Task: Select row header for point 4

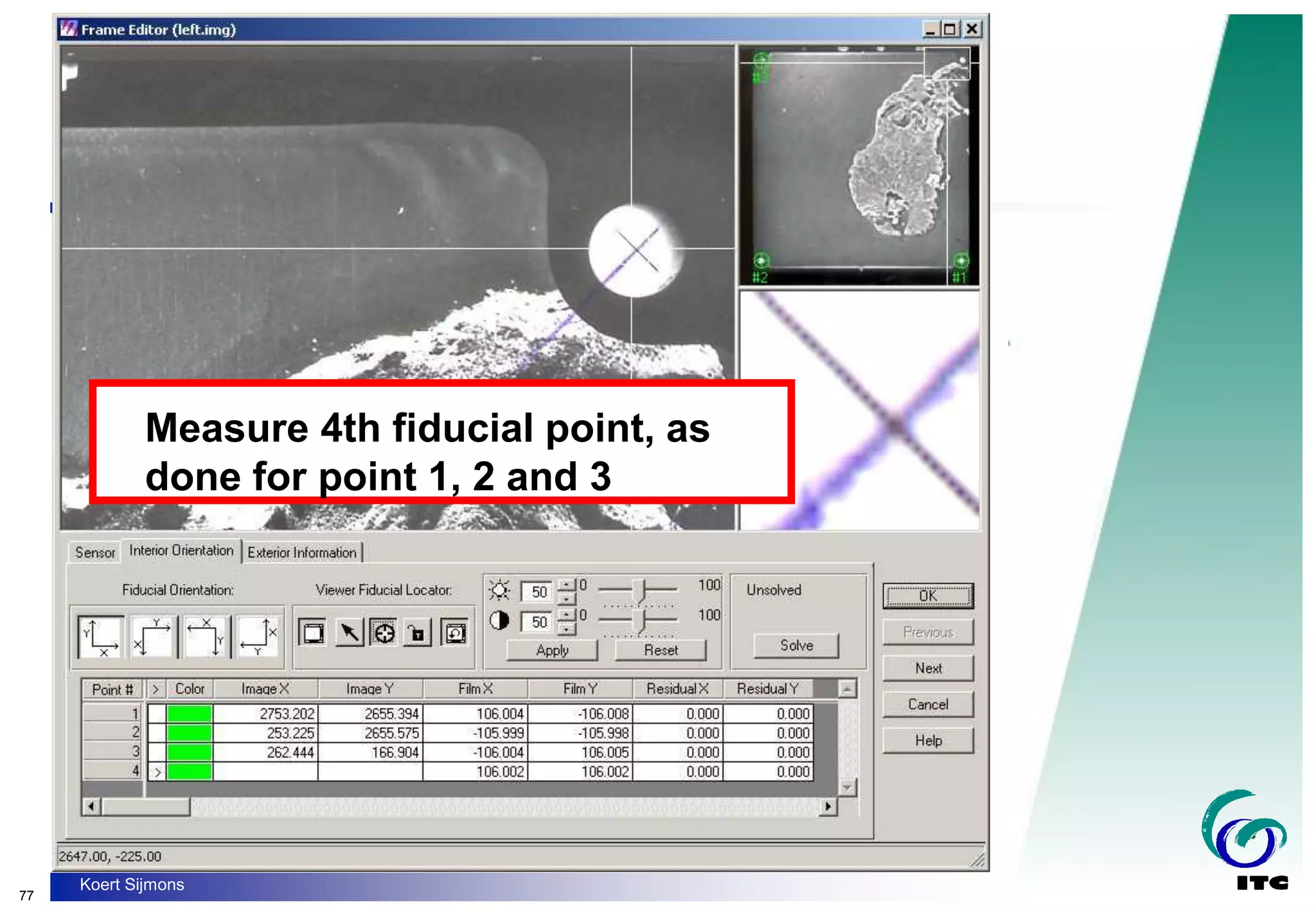Action: [113, 770]
